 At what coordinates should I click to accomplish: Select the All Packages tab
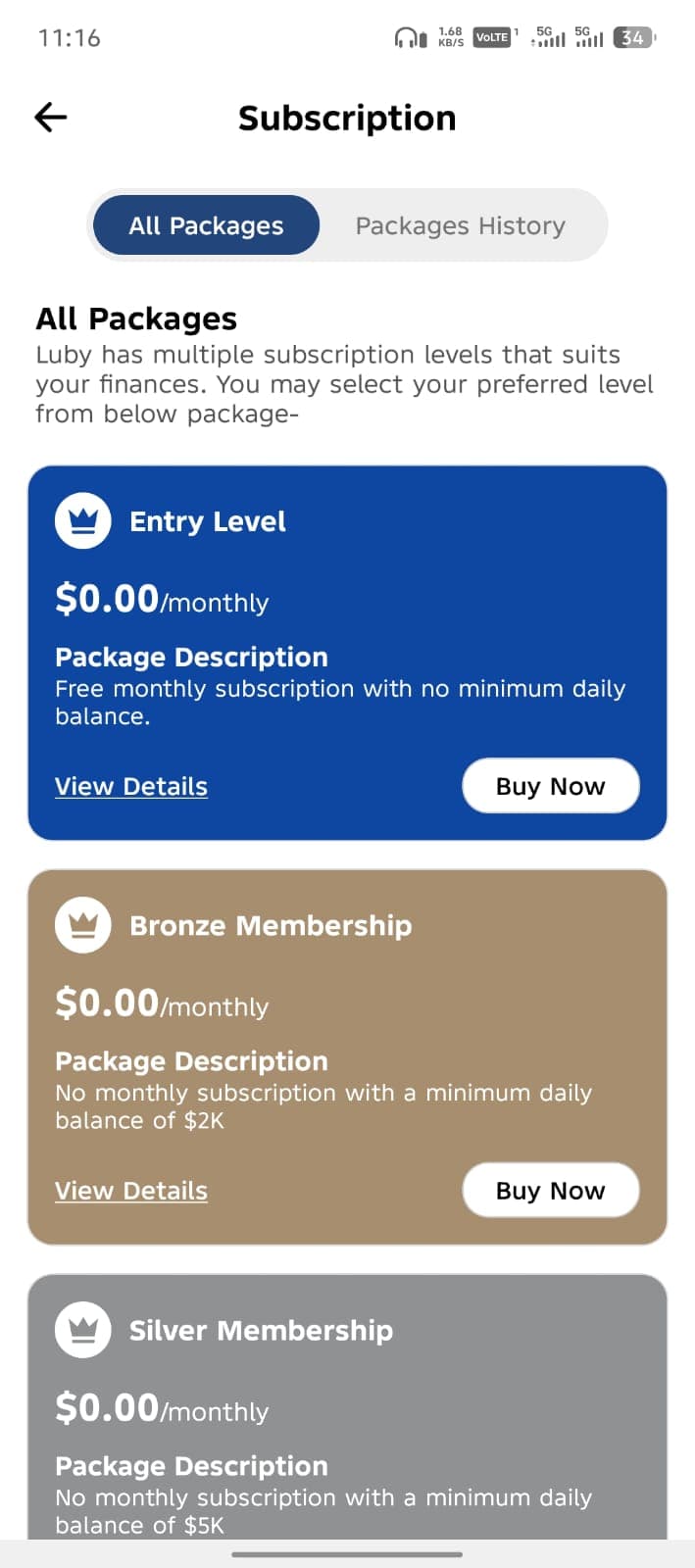(x=205, y=225)
